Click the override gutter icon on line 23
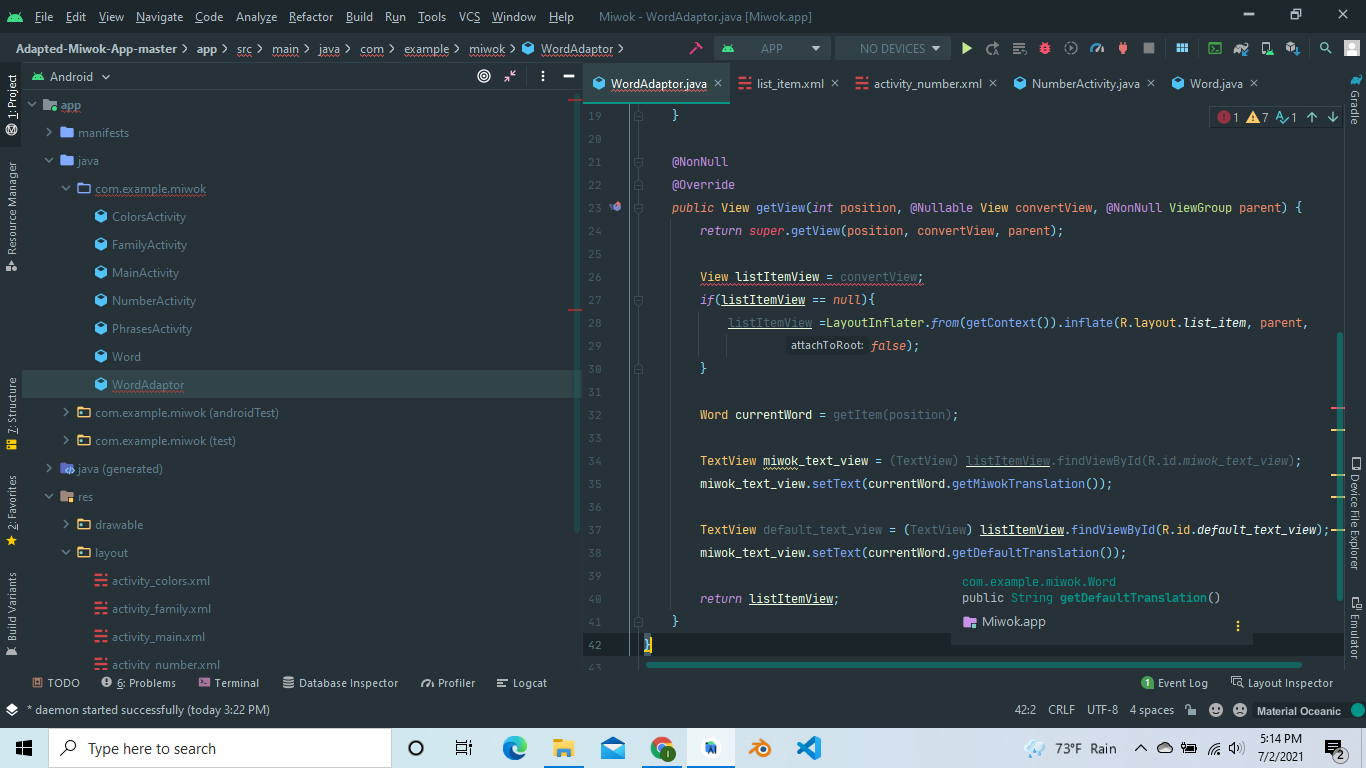1366x768 pixels. (615, 207)
